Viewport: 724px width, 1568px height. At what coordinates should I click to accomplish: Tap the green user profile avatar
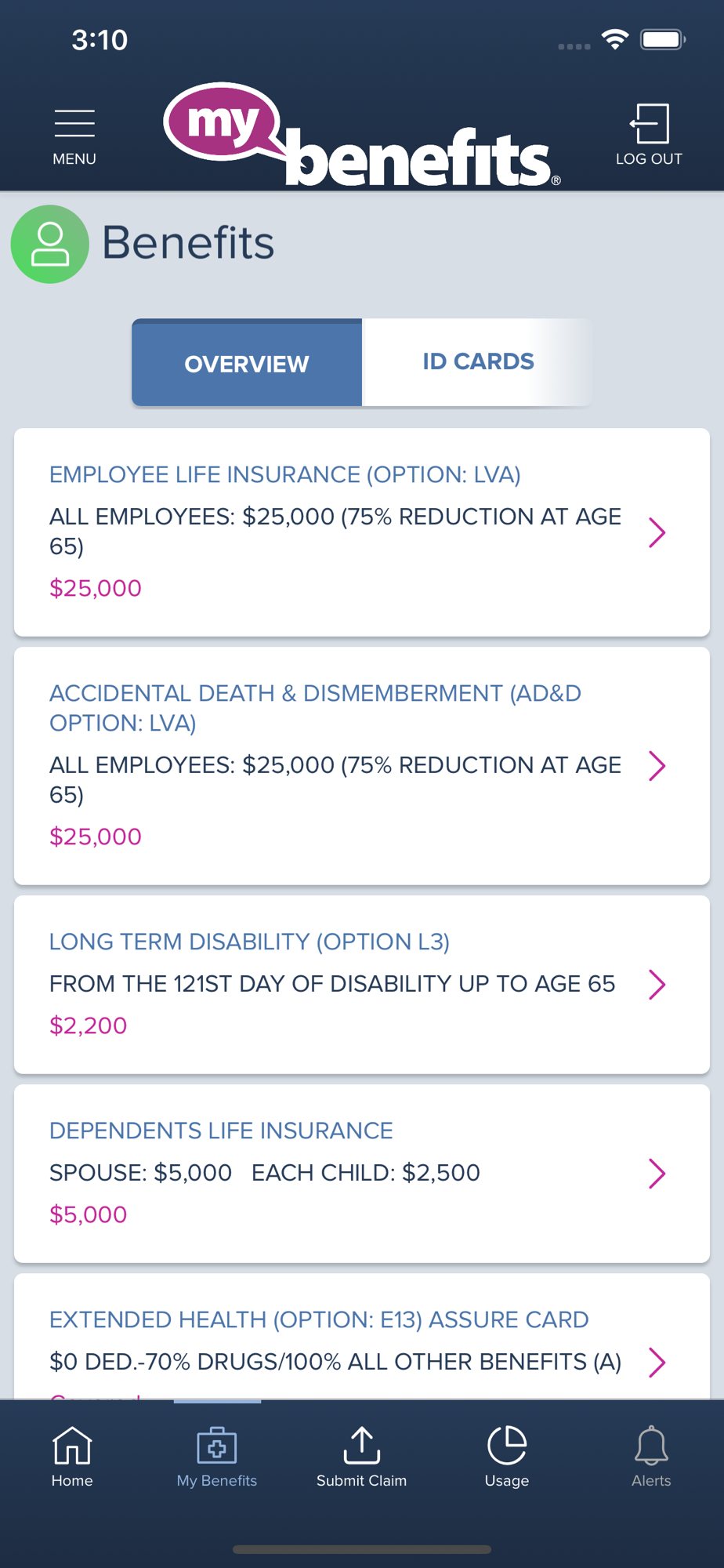(x=50, y=244)
